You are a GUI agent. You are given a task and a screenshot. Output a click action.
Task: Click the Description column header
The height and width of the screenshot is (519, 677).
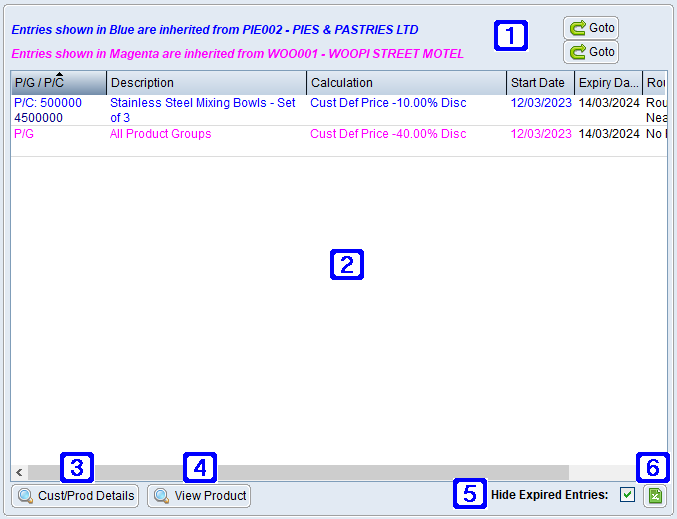point(206,82)
